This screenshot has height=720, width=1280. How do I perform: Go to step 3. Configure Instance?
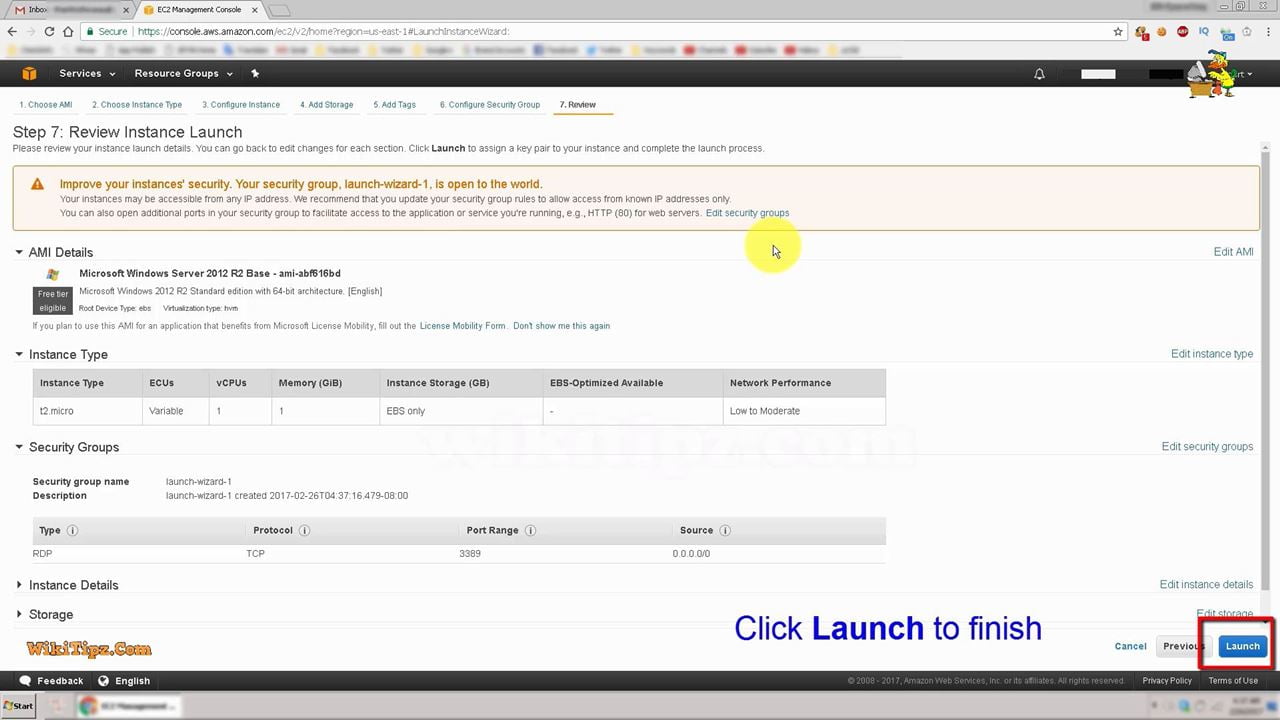tap(241, 105)
